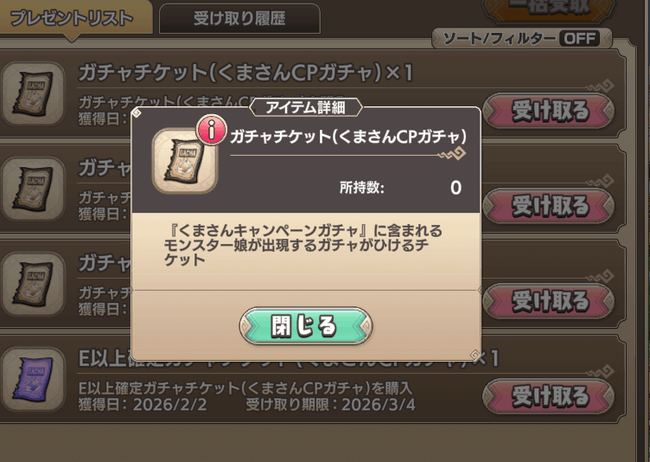Select the third row's gacha ticket icon

point(33,284)
